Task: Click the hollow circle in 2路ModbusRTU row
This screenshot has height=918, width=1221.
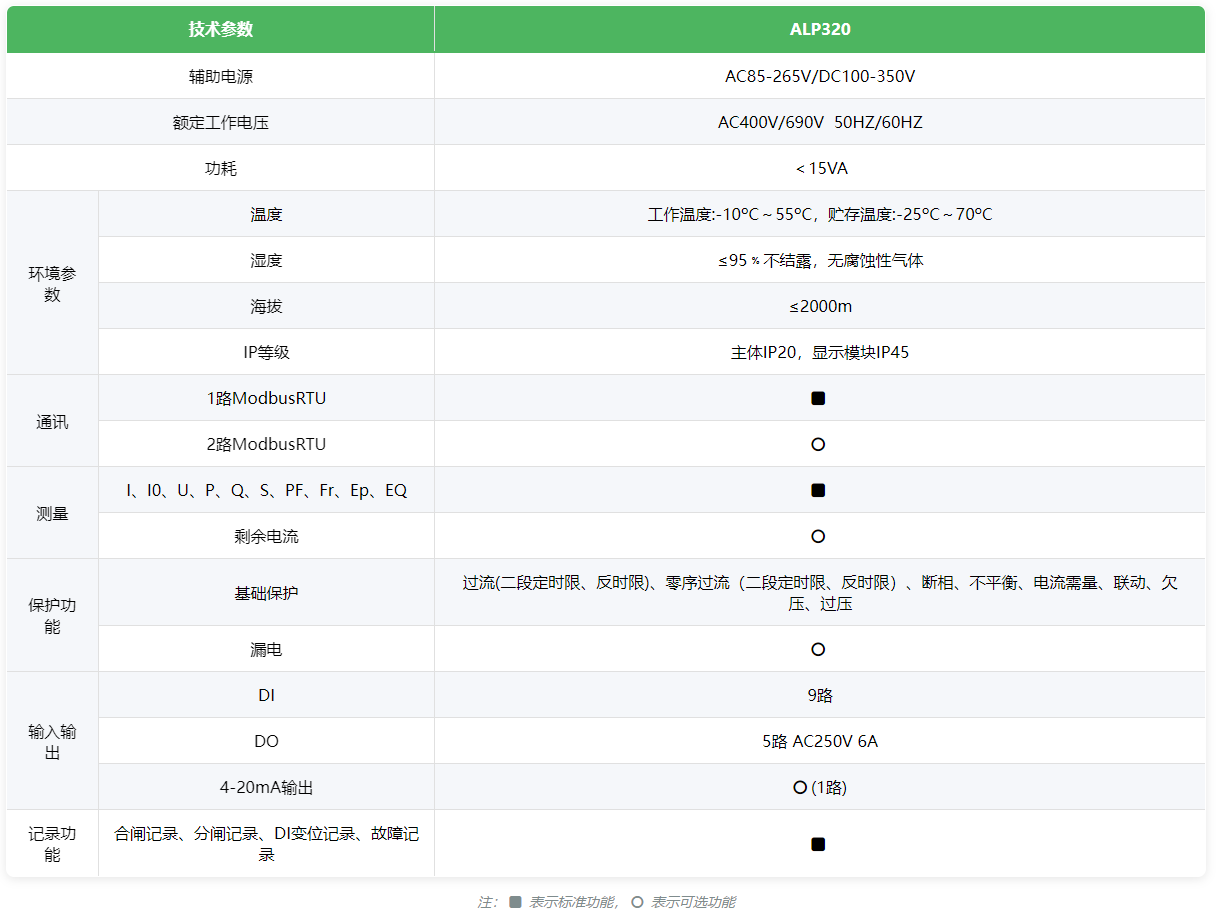Action: pyautogui.click(x=818, y=444)
